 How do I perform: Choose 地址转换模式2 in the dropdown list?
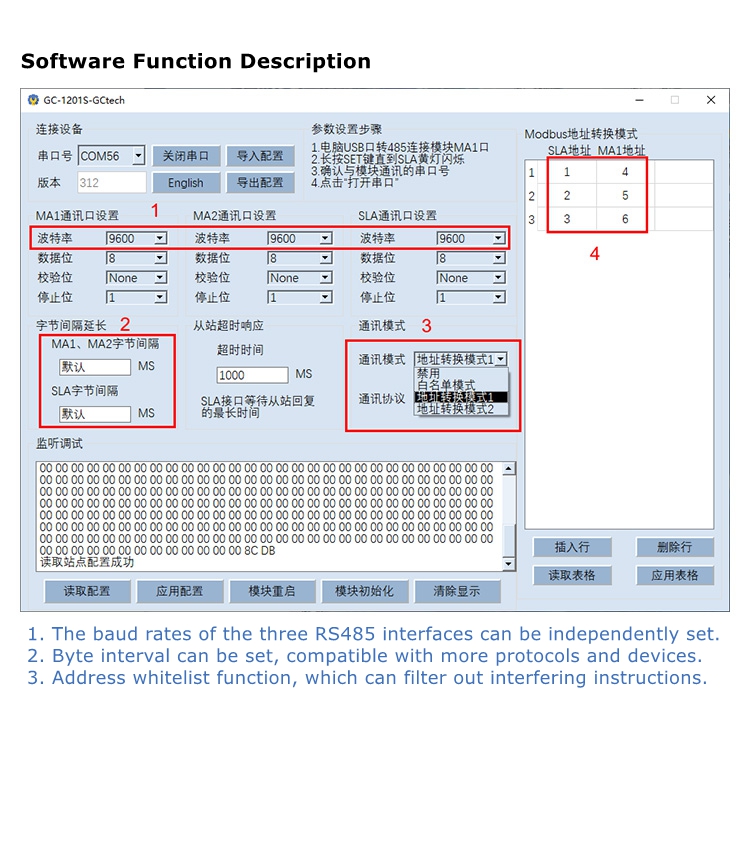click(x=455, y=409)
